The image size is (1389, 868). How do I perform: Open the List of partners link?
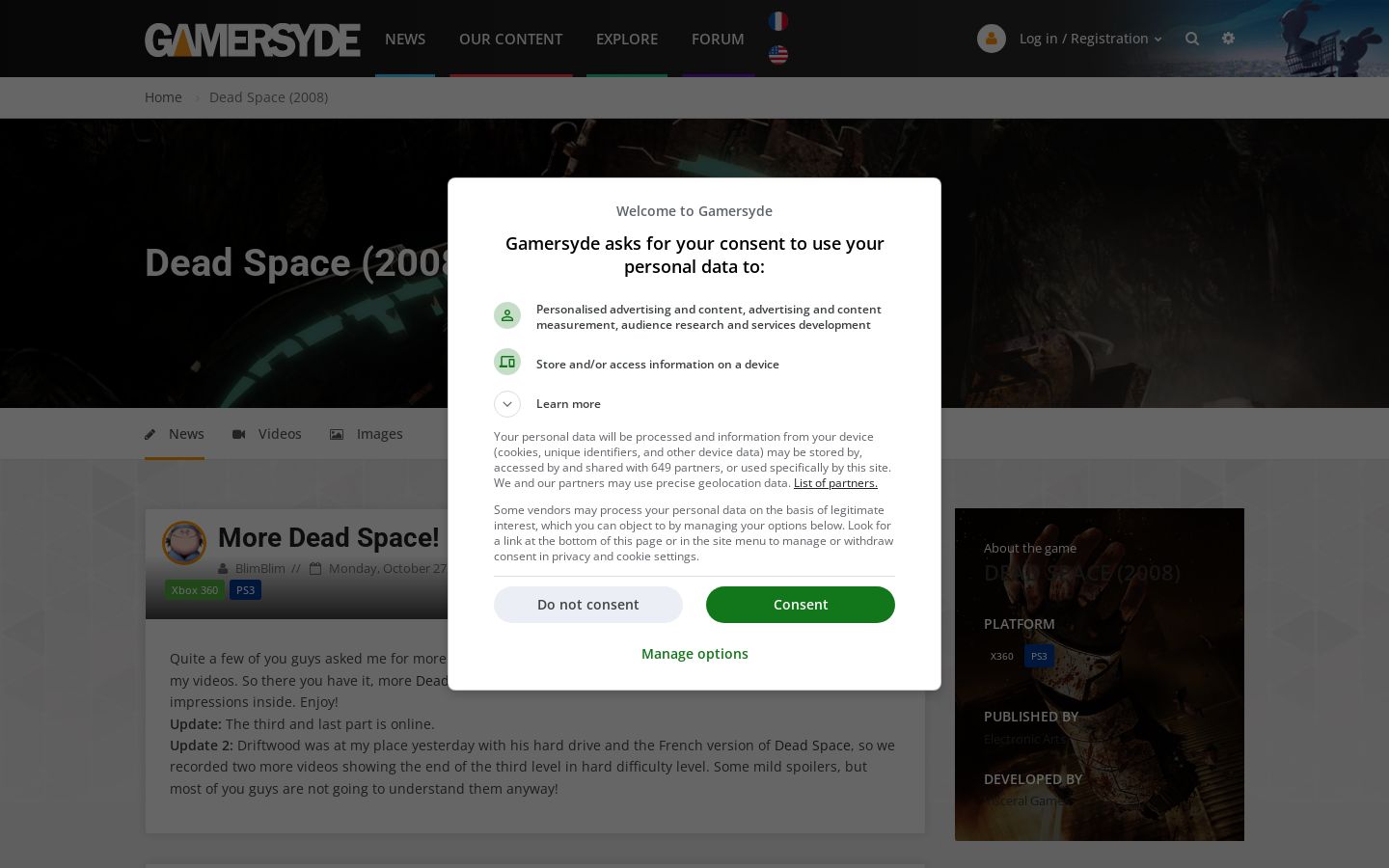pos(835,483)
